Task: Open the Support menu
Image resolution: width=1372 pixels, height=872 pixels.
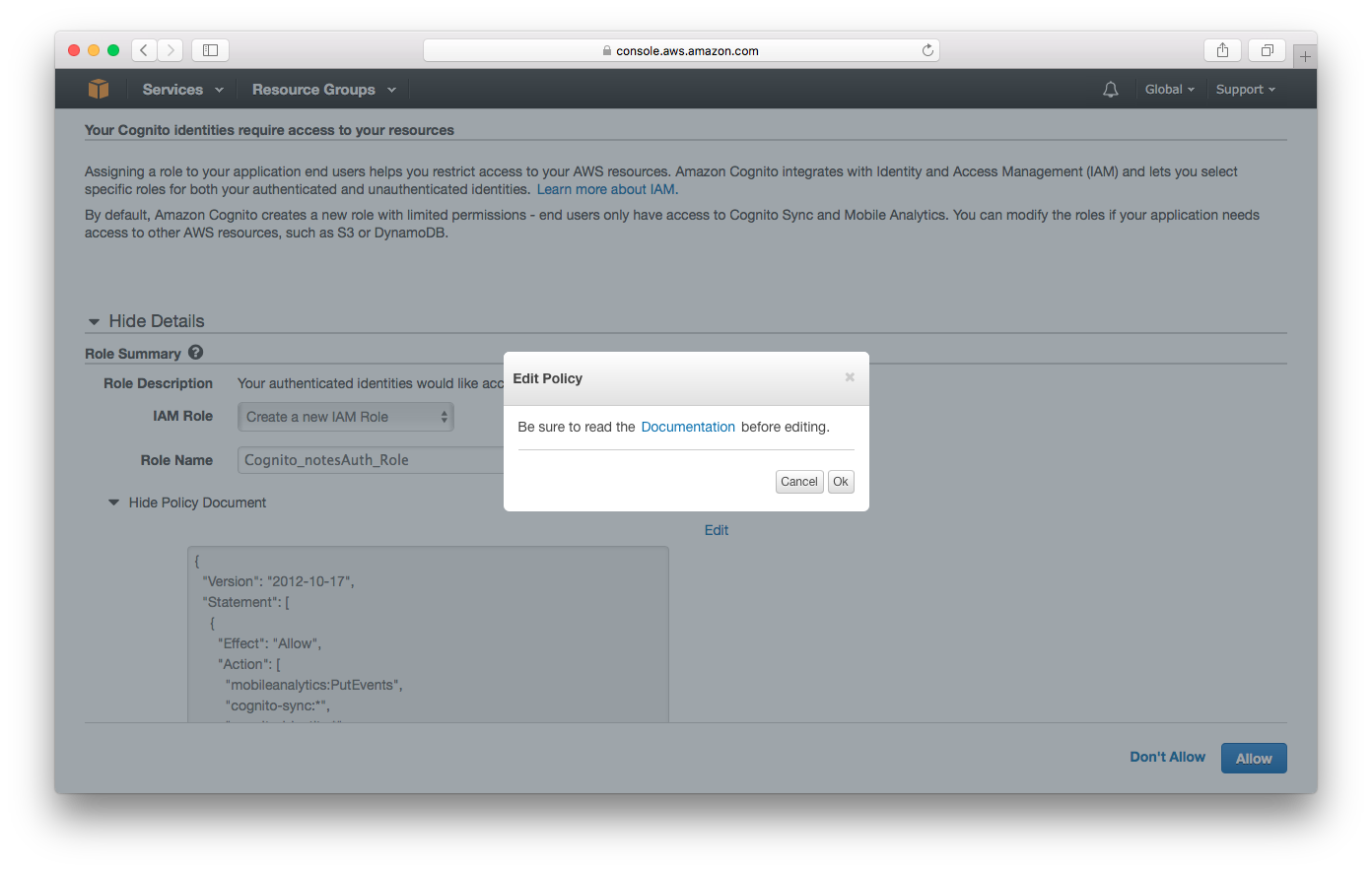Action: 1245,90
